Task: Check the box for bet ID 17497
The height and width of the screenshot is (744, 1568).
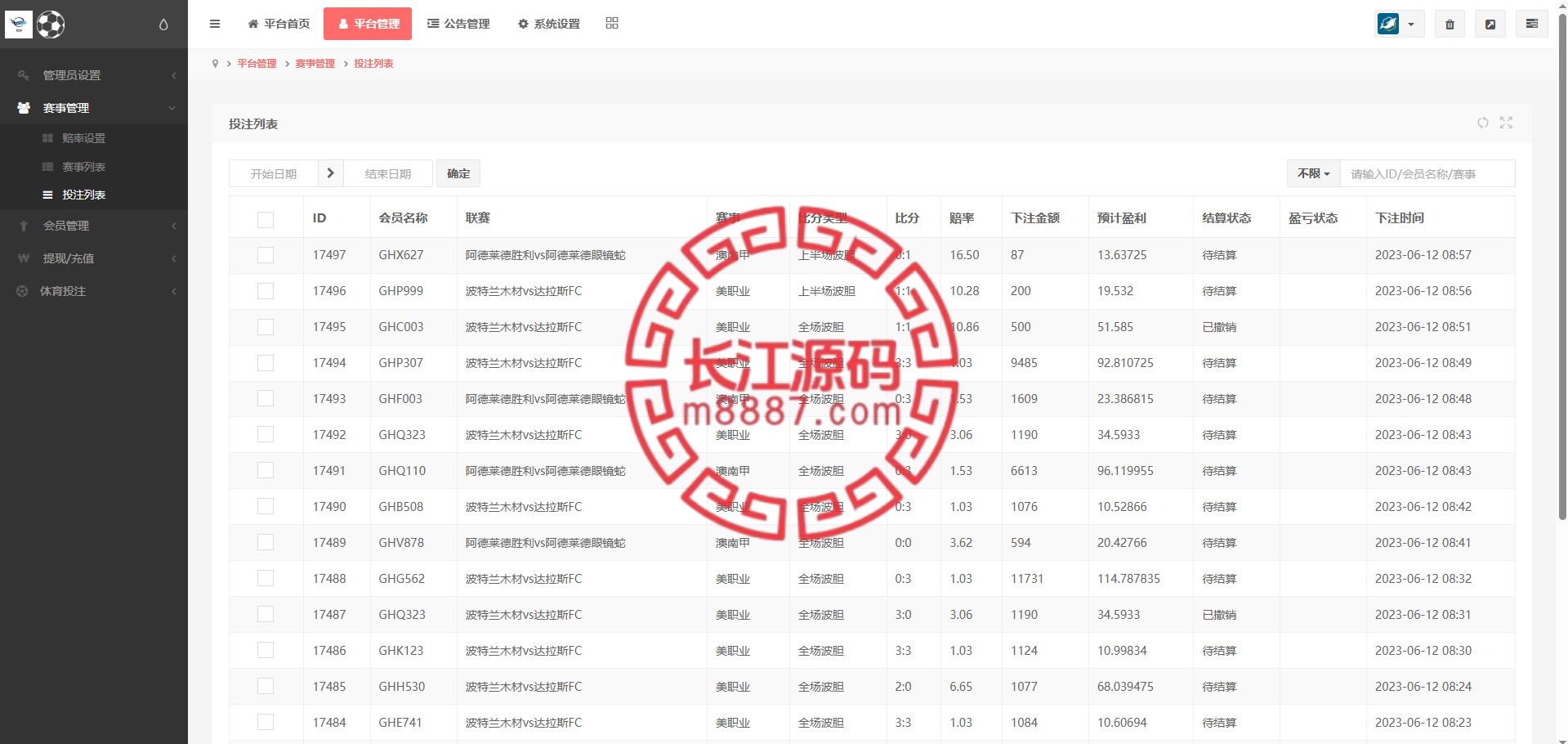Action: [266, 255]
